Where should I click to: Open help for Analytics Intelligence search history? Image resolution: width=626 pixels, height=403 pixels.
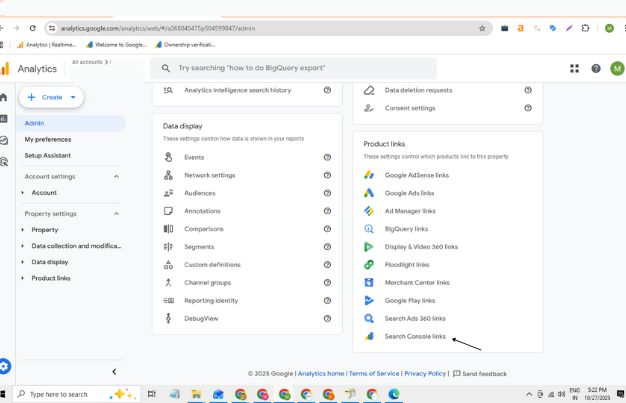tap(327, 90)
